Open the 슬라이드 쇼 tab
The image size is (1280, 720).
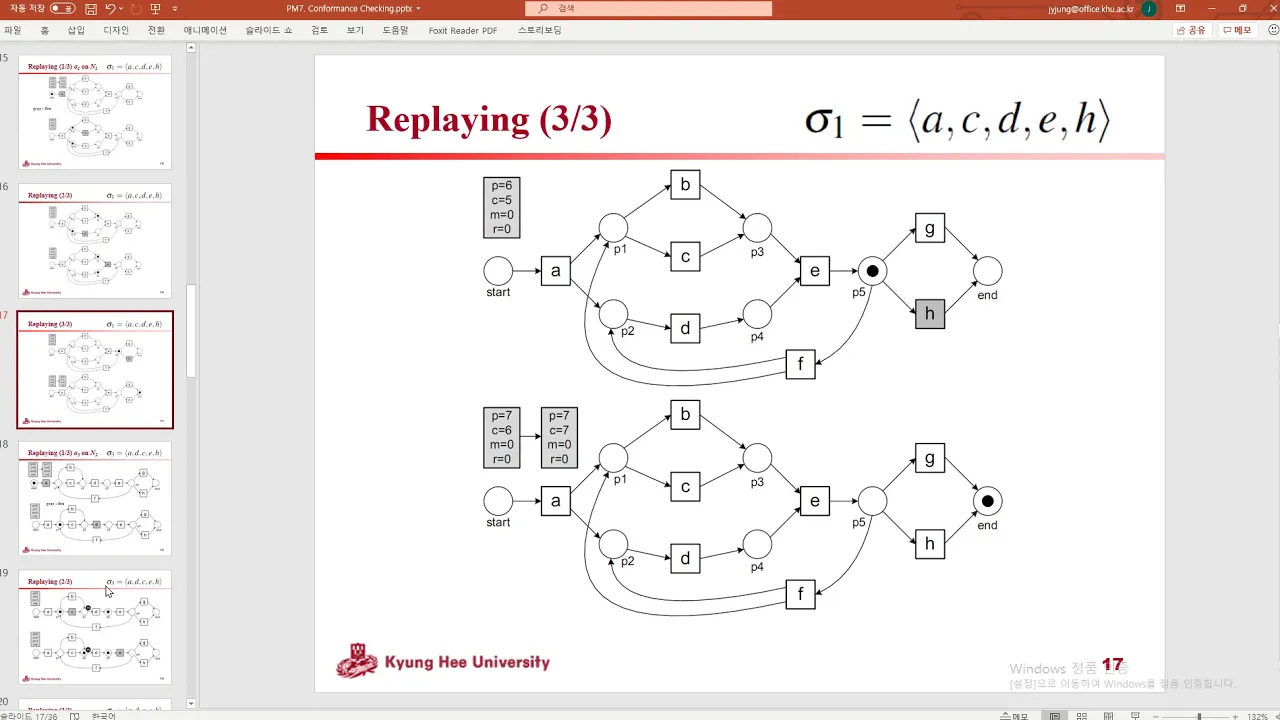pyautogui.click(x=269, y=30)
